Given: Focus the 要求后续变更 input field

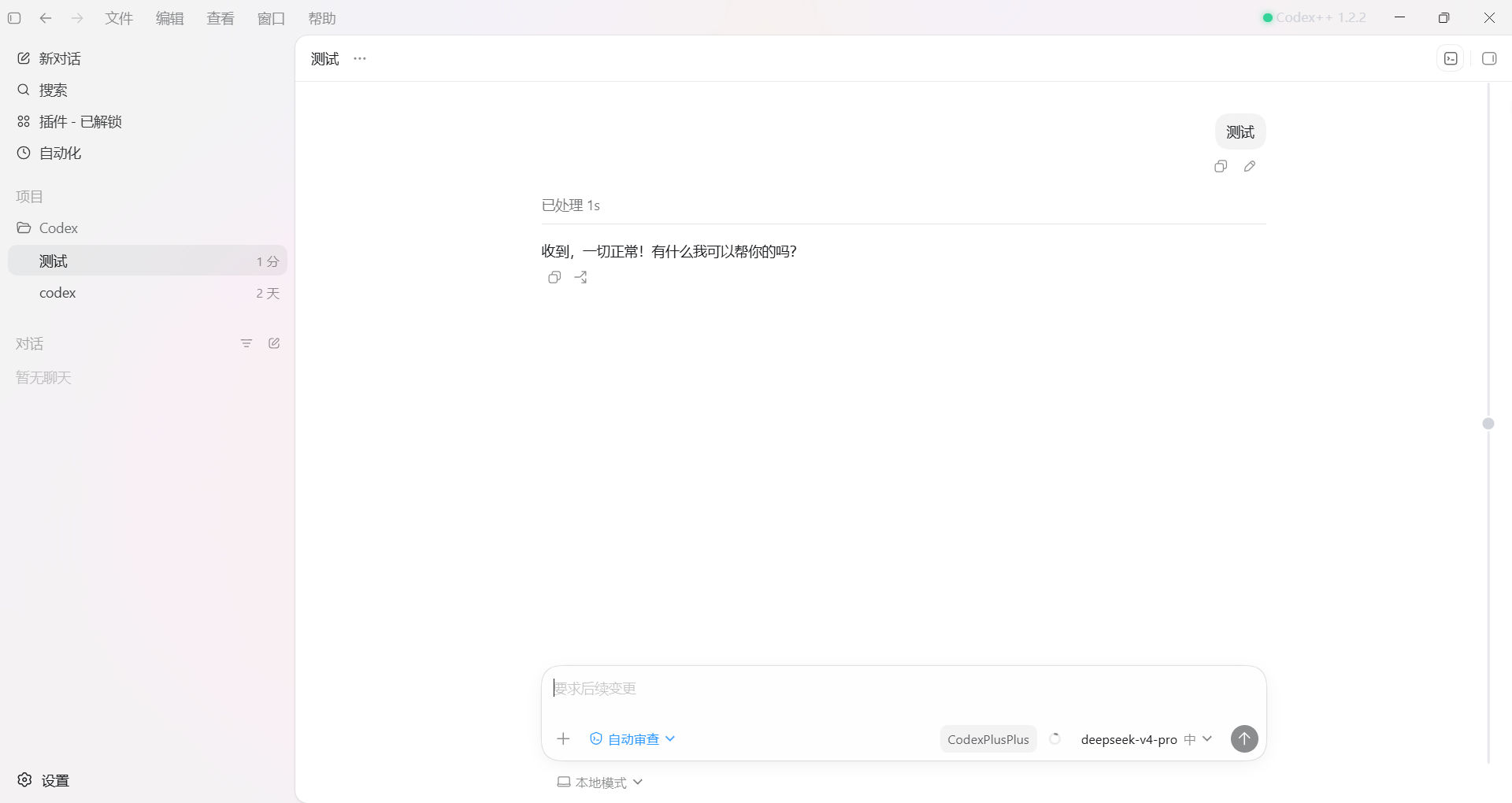Looking at the screenshot, I should 903,689.
